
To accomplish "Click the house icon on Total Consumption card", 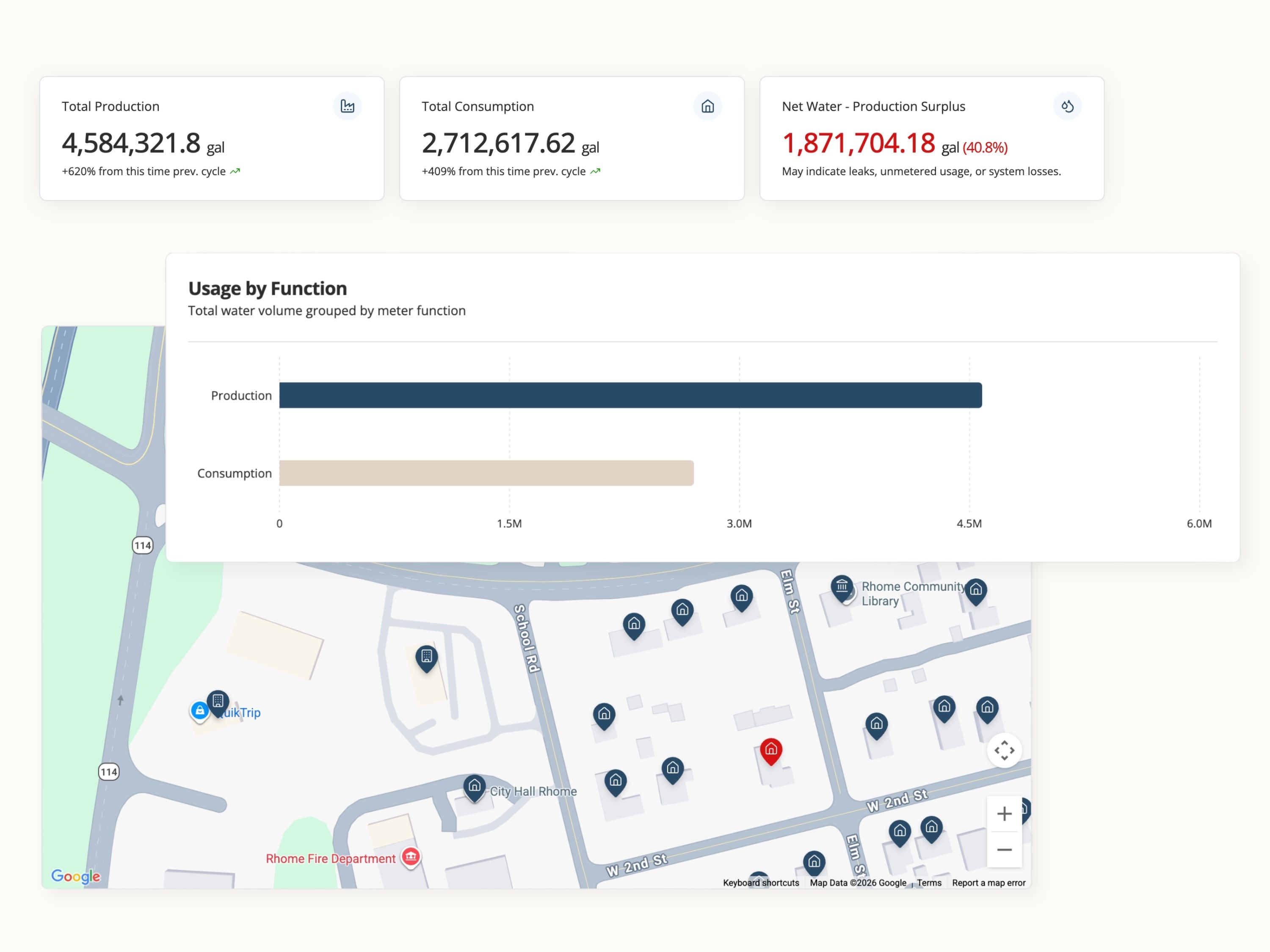I will click(x=707, y=106).
